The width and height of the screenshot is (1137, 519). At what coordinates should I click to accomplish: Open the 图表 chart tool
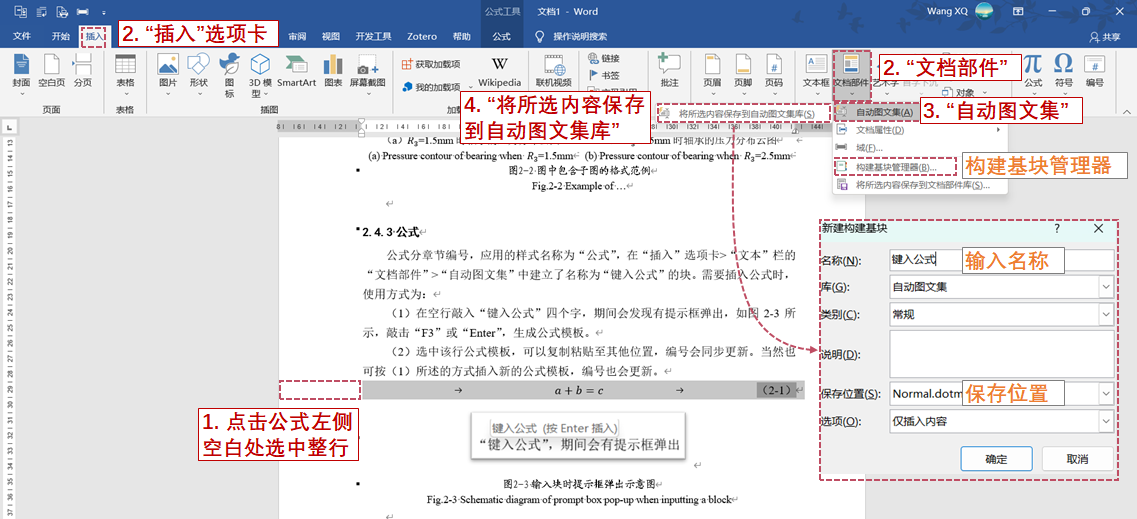point(333,70)
